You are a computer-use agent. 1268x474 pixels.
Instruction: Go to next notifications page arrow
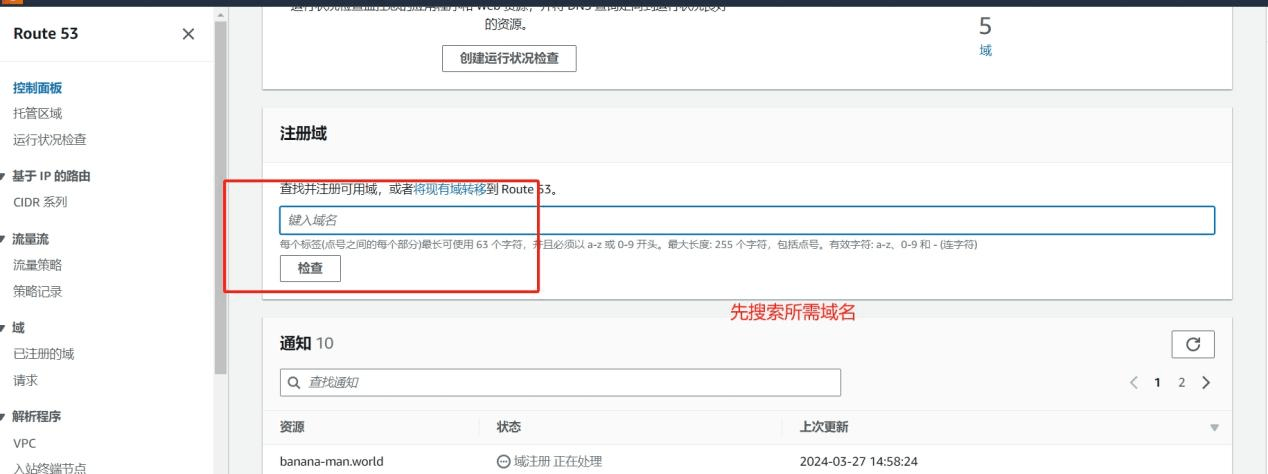(1206, 383)
